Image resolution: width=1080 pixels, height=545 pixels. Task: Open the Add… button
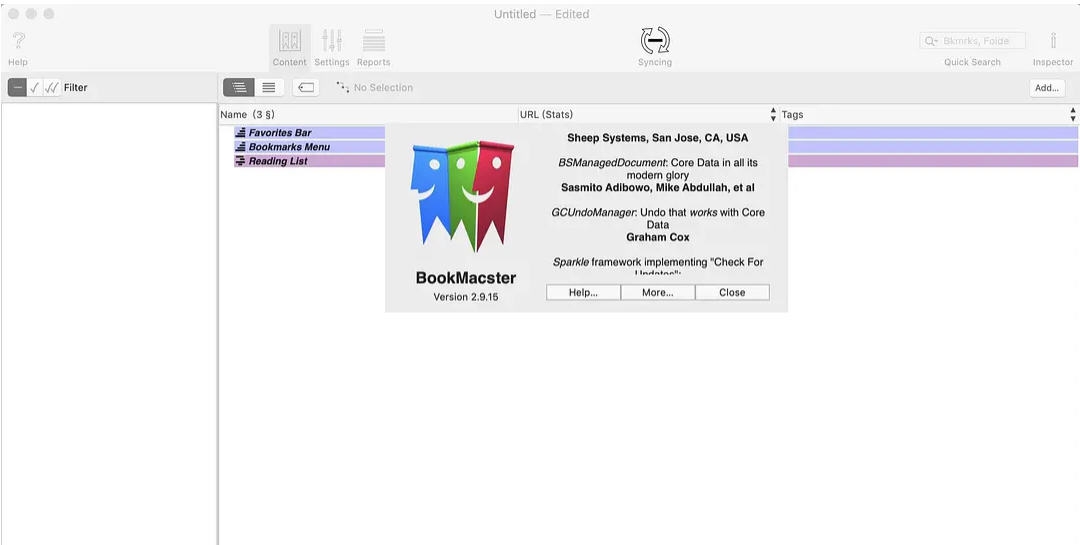[1046, 88]
